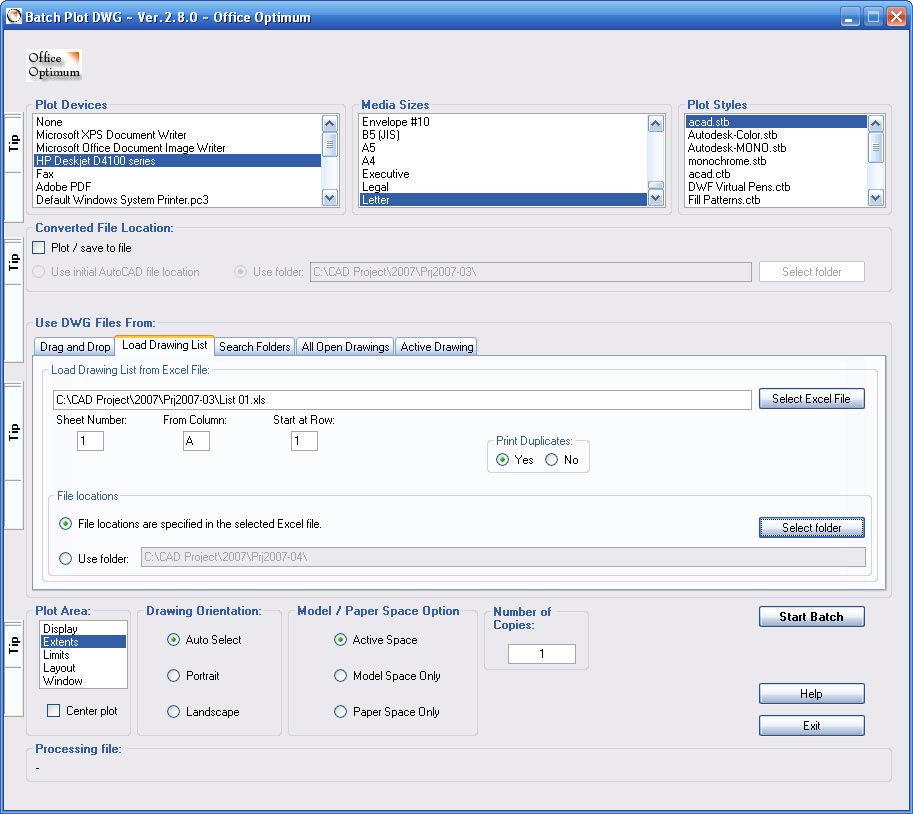Image resolution: width=913 pixels, height=814 pixels.
Task: Select A4 media size
Action: point(503,161)
